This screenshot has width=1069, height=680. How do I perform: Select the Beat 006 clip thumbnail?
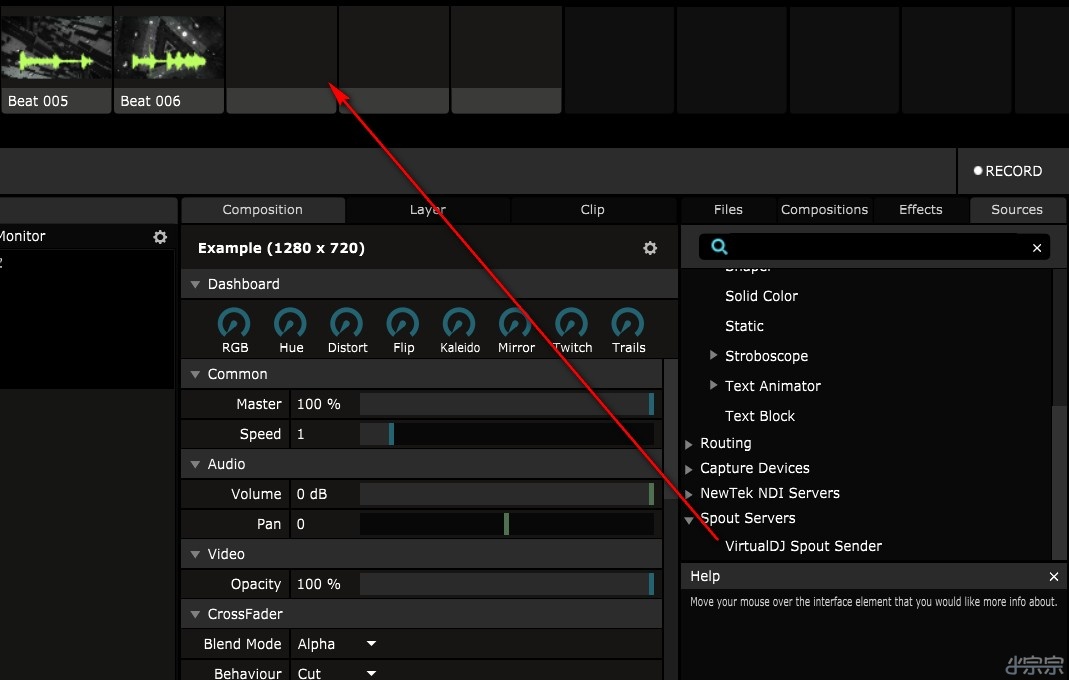point(168,51)
